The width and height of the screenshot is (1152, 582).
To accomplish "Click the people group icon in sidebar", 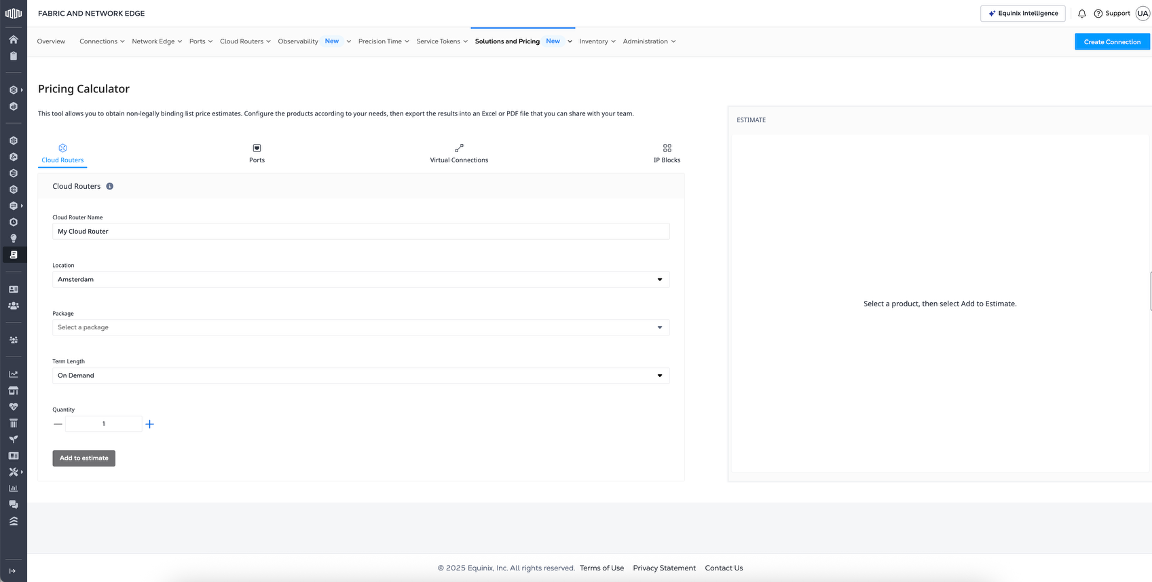I will 13,305.
